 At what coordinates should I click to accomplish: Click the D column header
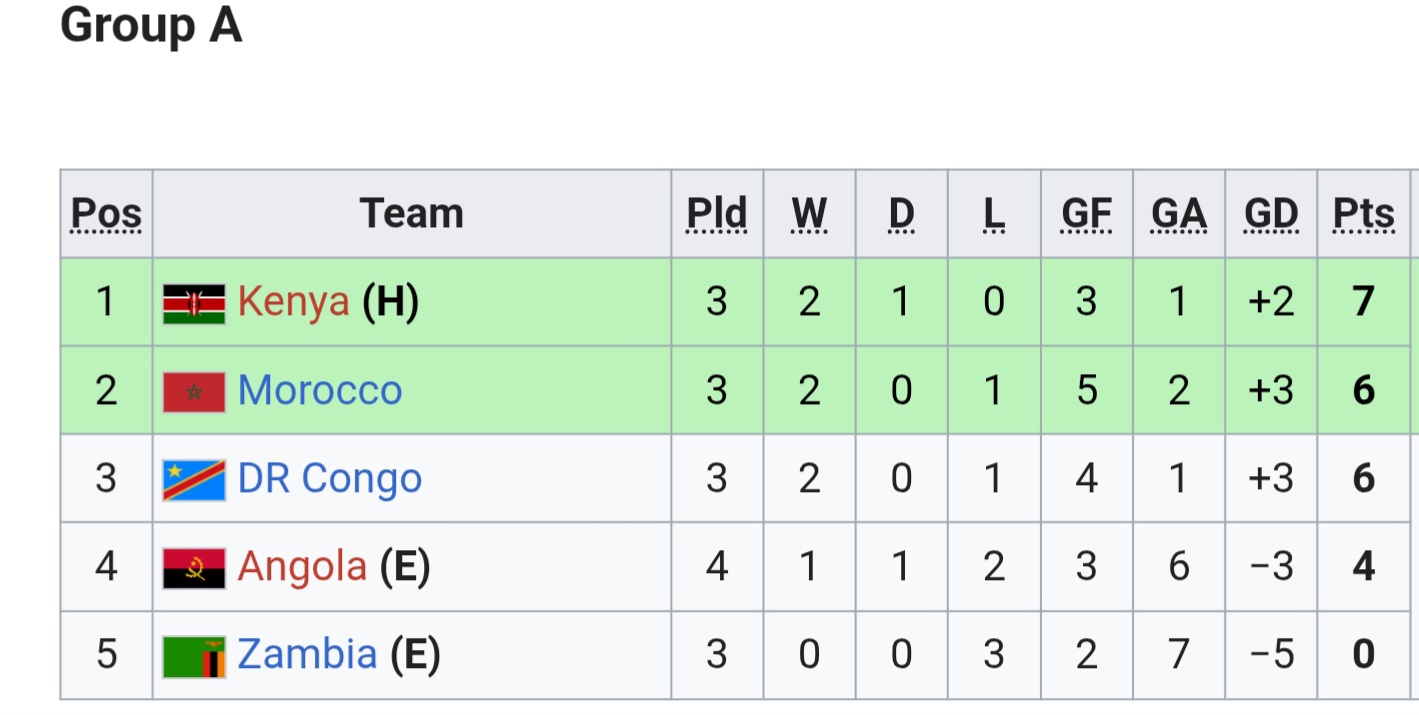click(x=901, y=214)
